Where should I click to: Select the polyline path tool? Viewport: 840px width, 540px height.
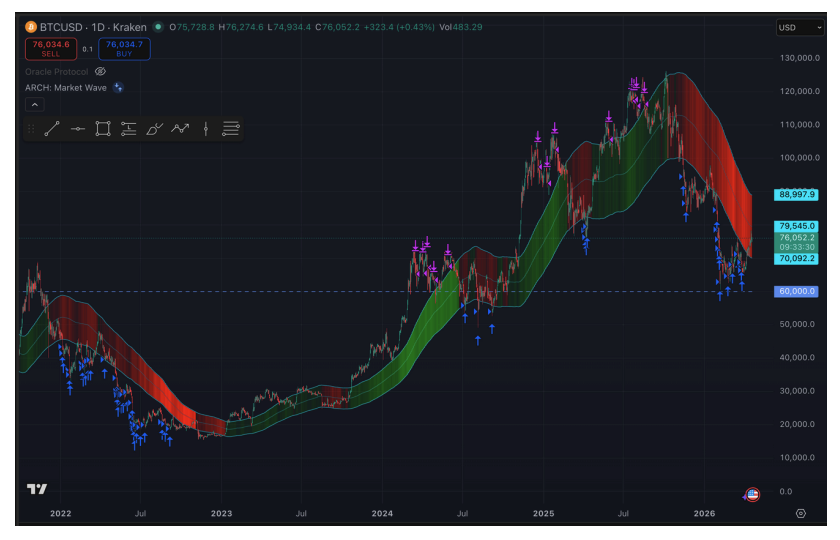[180, 129]
